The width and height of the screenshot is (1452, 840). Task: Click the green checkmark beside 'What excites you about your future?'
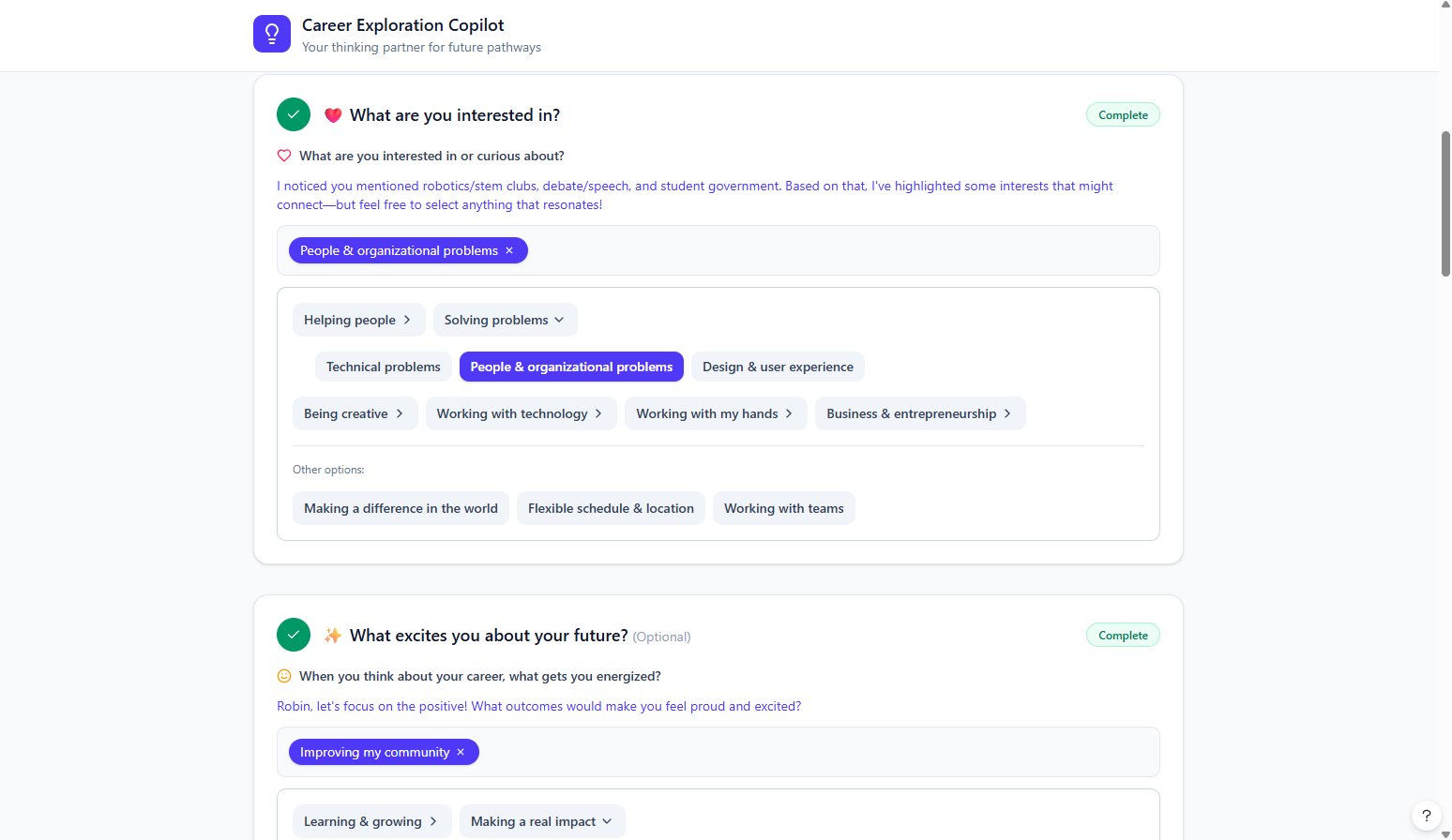pyautogui.click(x=294, y=635)
